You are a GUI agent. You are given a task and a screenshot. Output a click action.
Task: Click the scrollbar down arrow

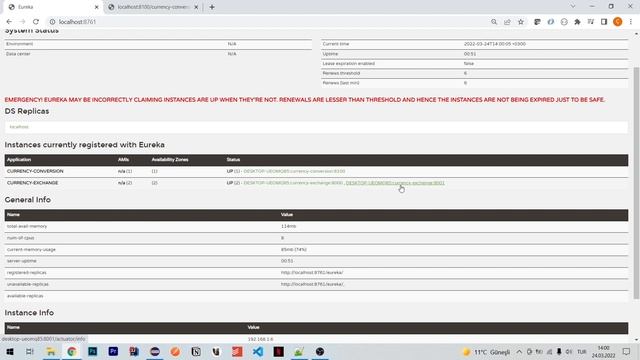coord(636,340)
